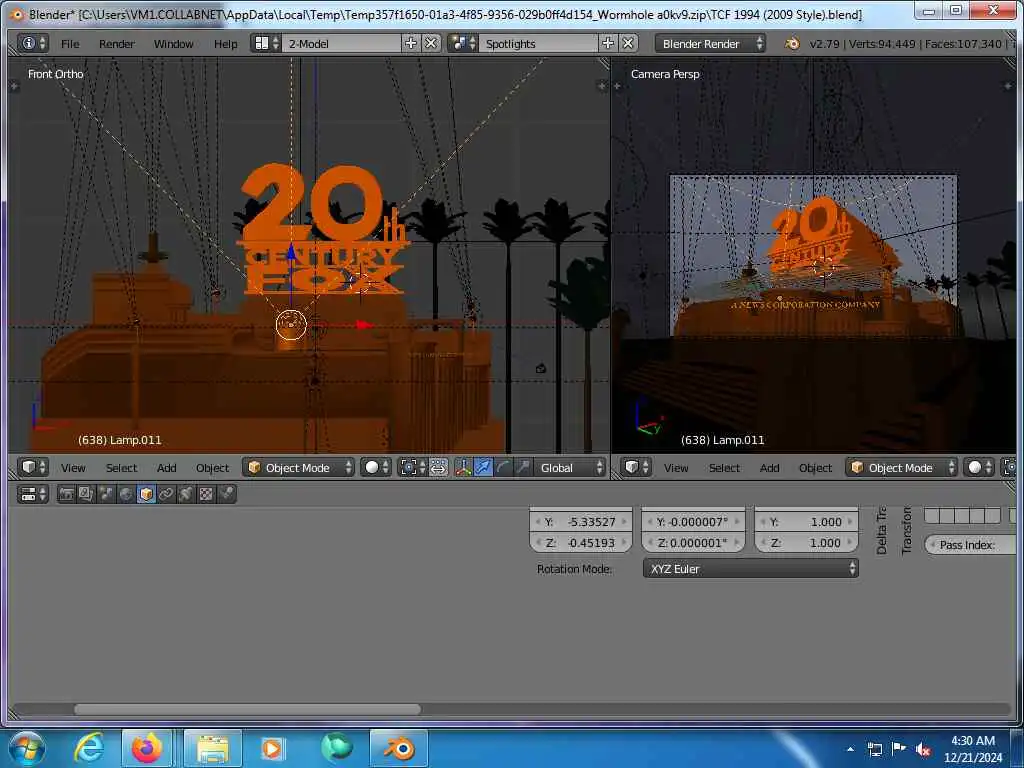Open the screen layout browser icon
The image size is (1024, 768).
coord(266,43)
